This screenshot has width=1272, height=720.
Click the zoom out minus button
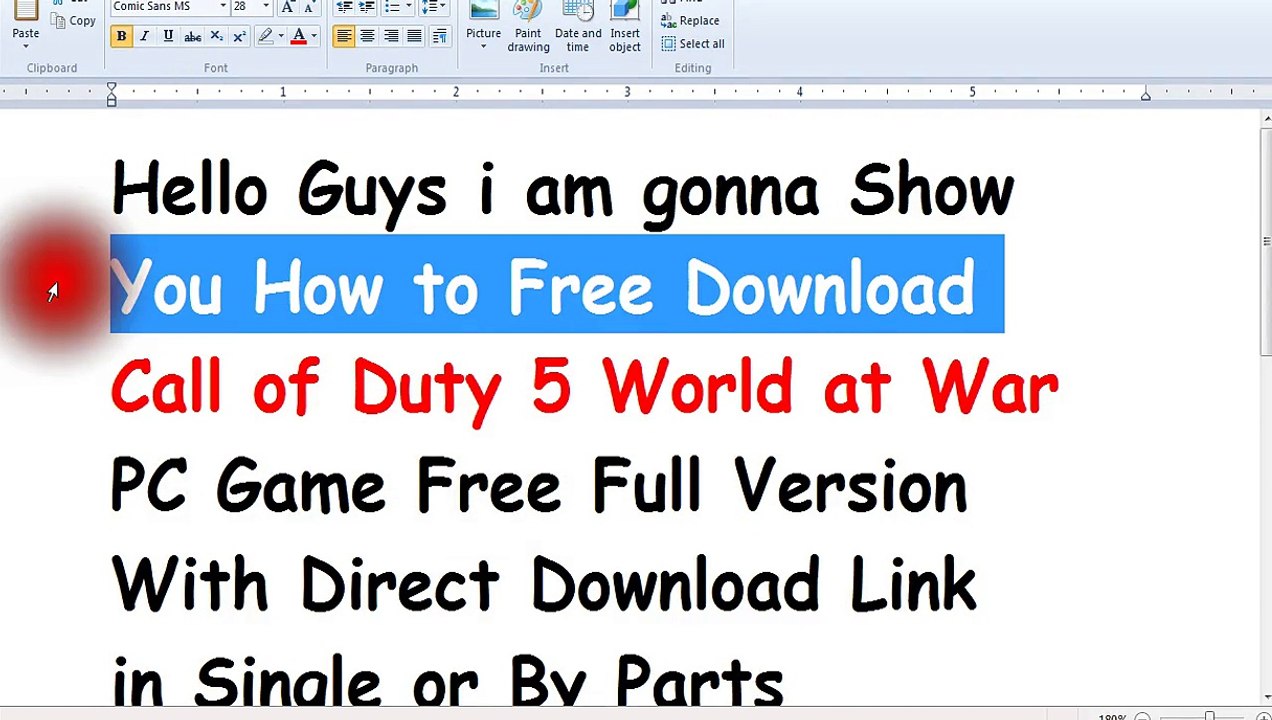click(1143, 716)
